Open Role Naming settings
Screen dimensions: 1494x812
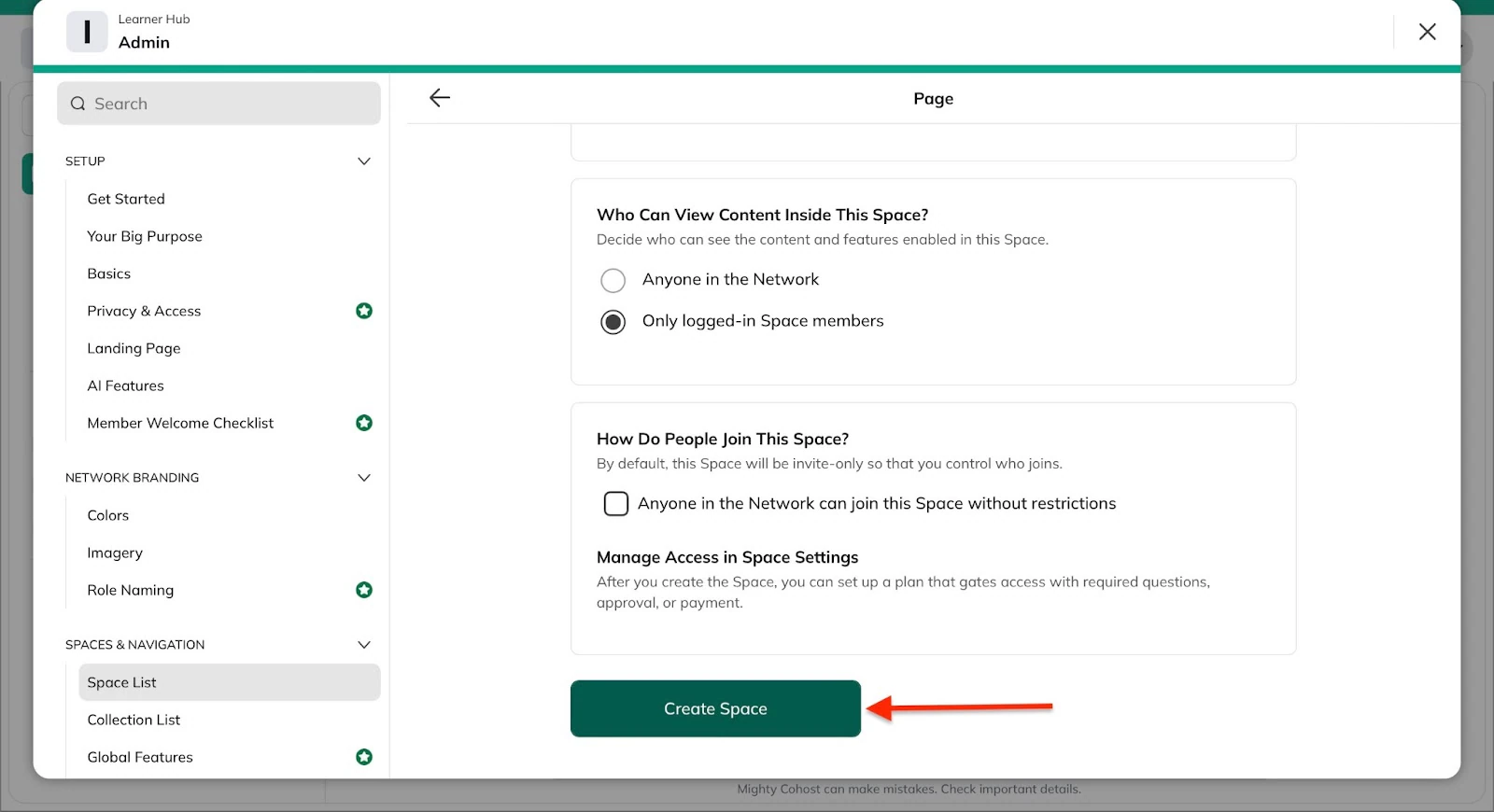[131, 590]
